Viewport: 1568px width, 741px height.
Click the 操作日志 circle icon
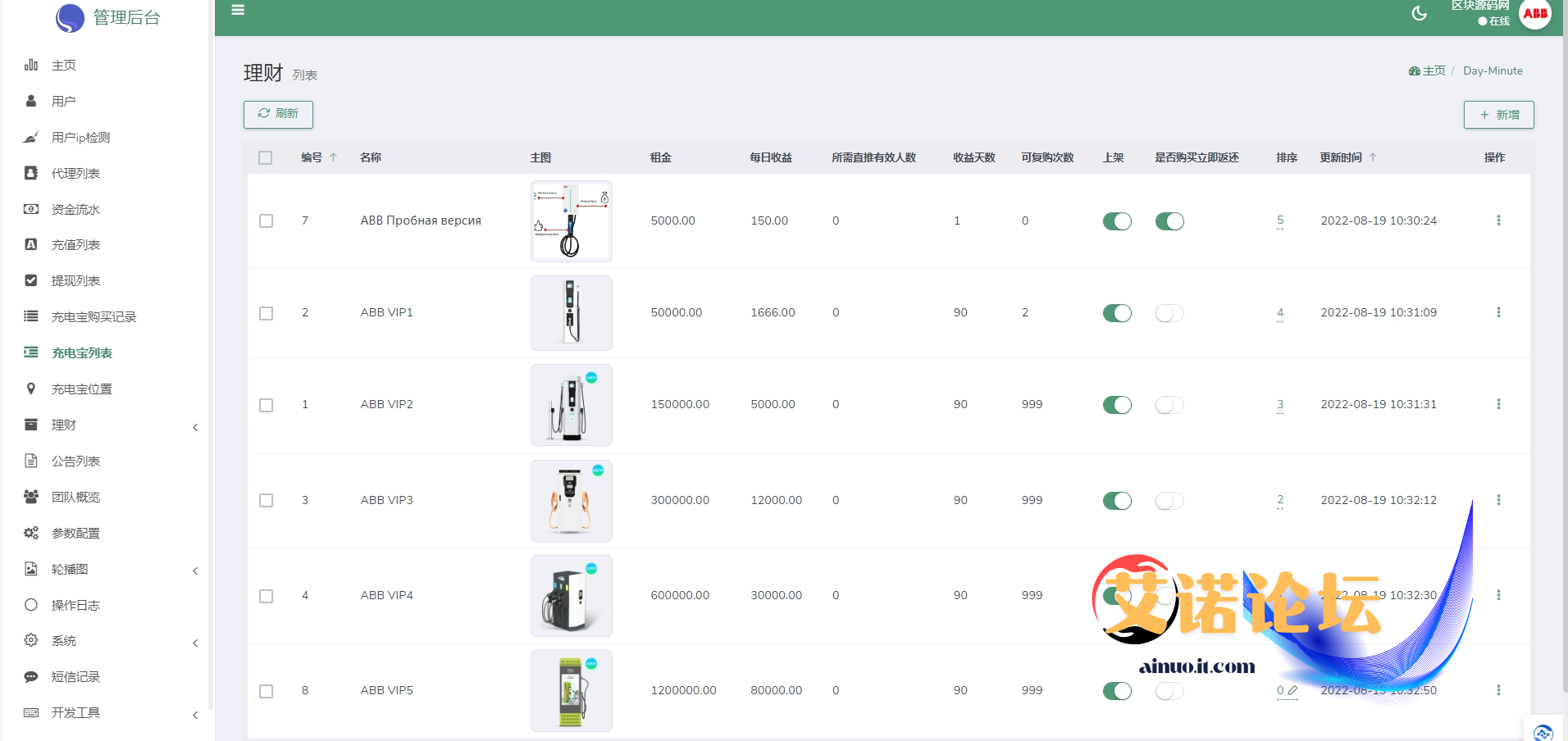[x=31, y=605]
